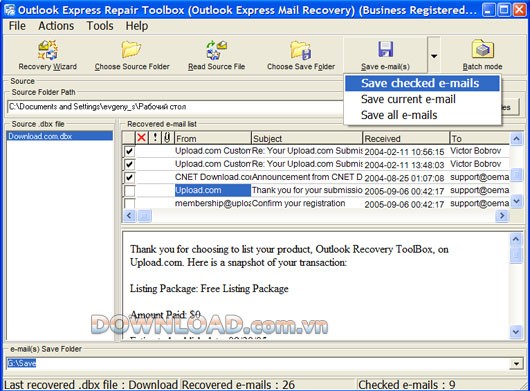This screenshot has width=530, height=391.
Task: Click the e-mail list horizontal scroll thumb
Action: pos(145,216)
